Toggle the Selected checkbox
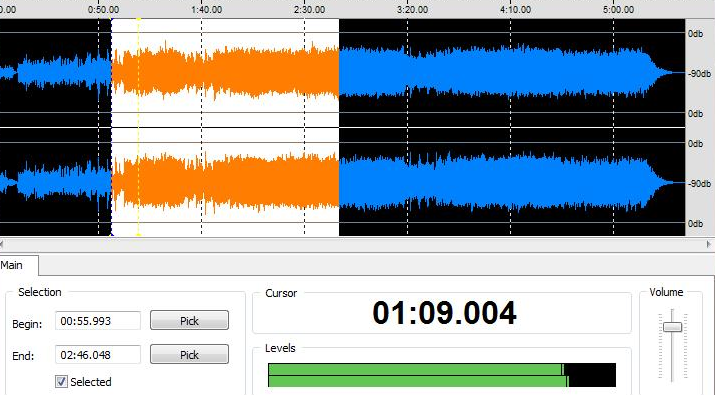Screen dimensions: 715x395 click(61, 381)
